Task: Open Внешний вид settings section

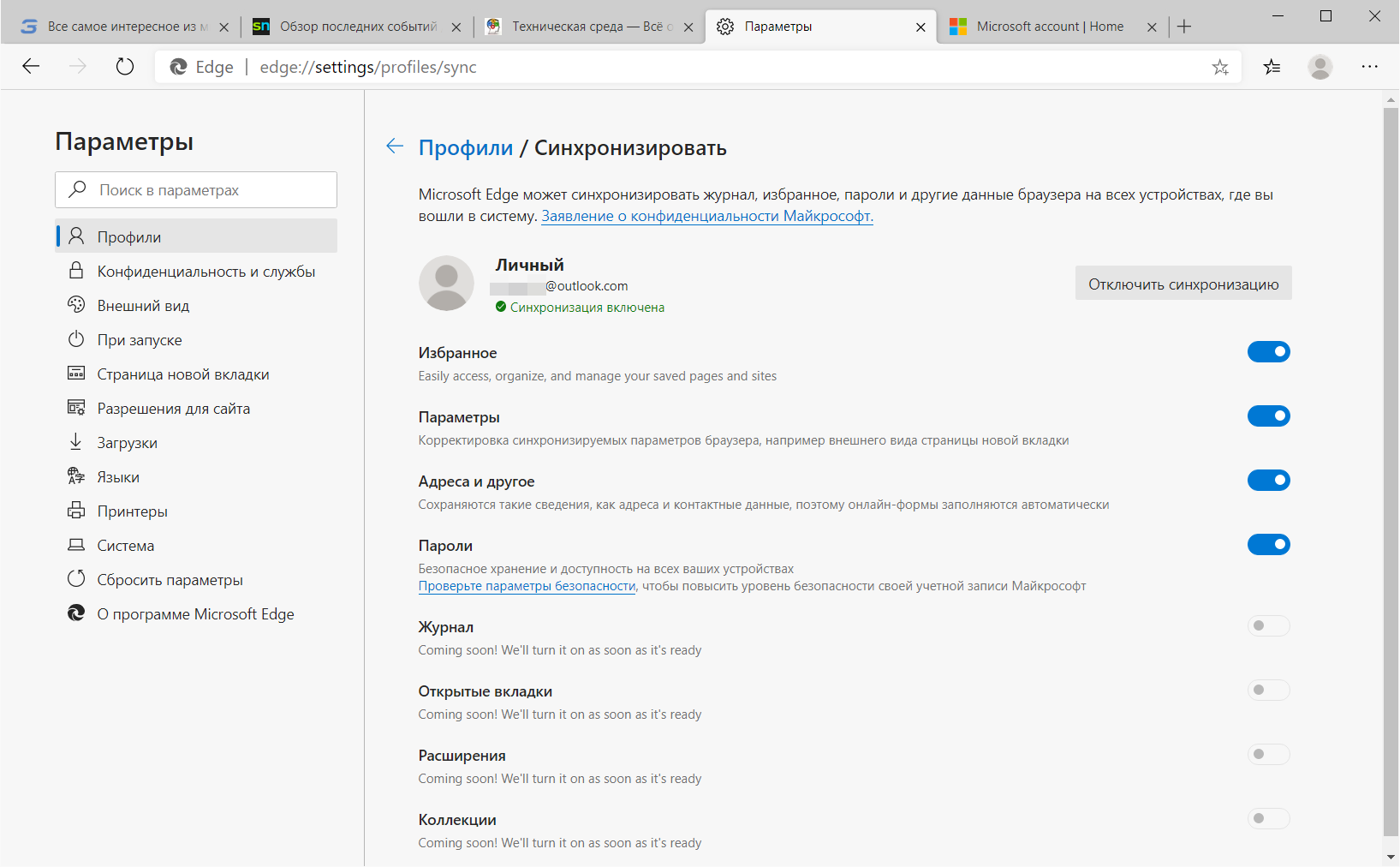Action: pyautogui.click(x=196, y=305)
